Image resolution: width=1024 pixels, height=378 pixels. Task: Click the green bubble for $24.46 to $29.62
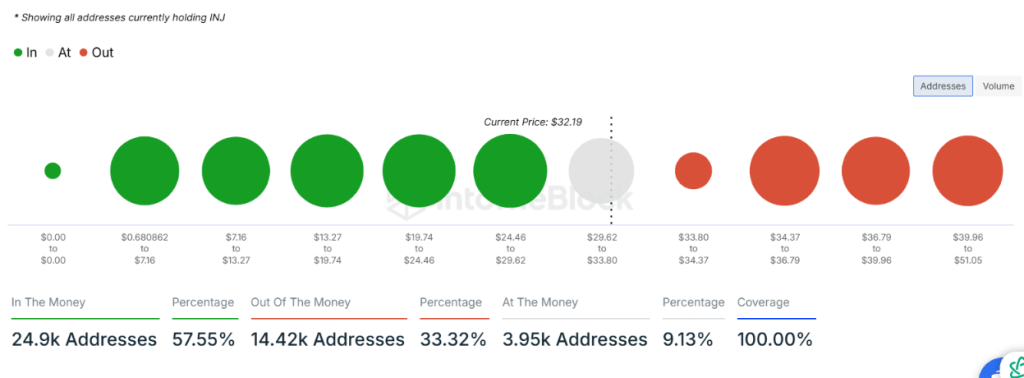point(510,171)
